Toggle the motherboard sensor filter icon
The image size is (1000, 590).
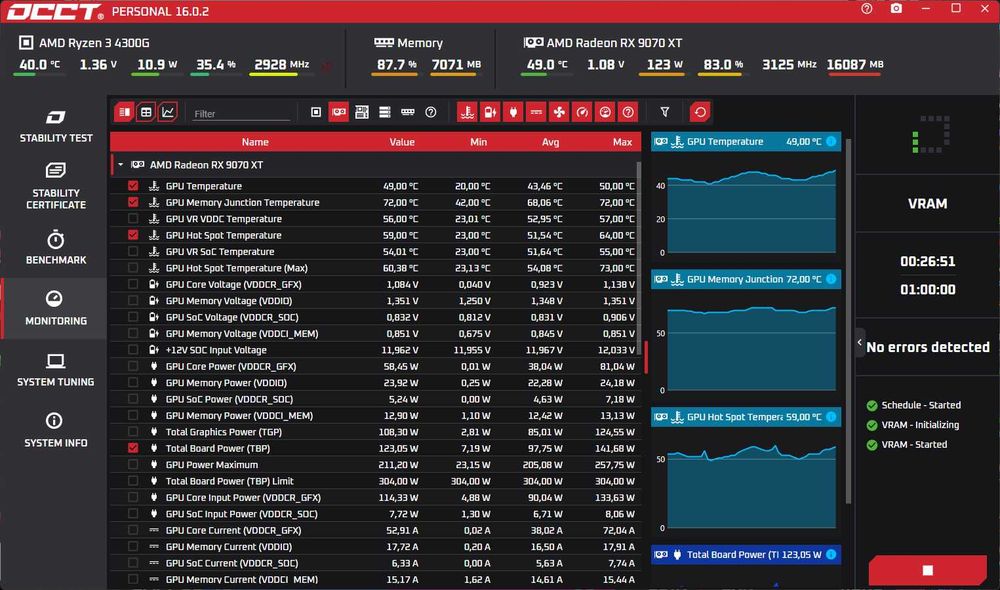point(362,112)
